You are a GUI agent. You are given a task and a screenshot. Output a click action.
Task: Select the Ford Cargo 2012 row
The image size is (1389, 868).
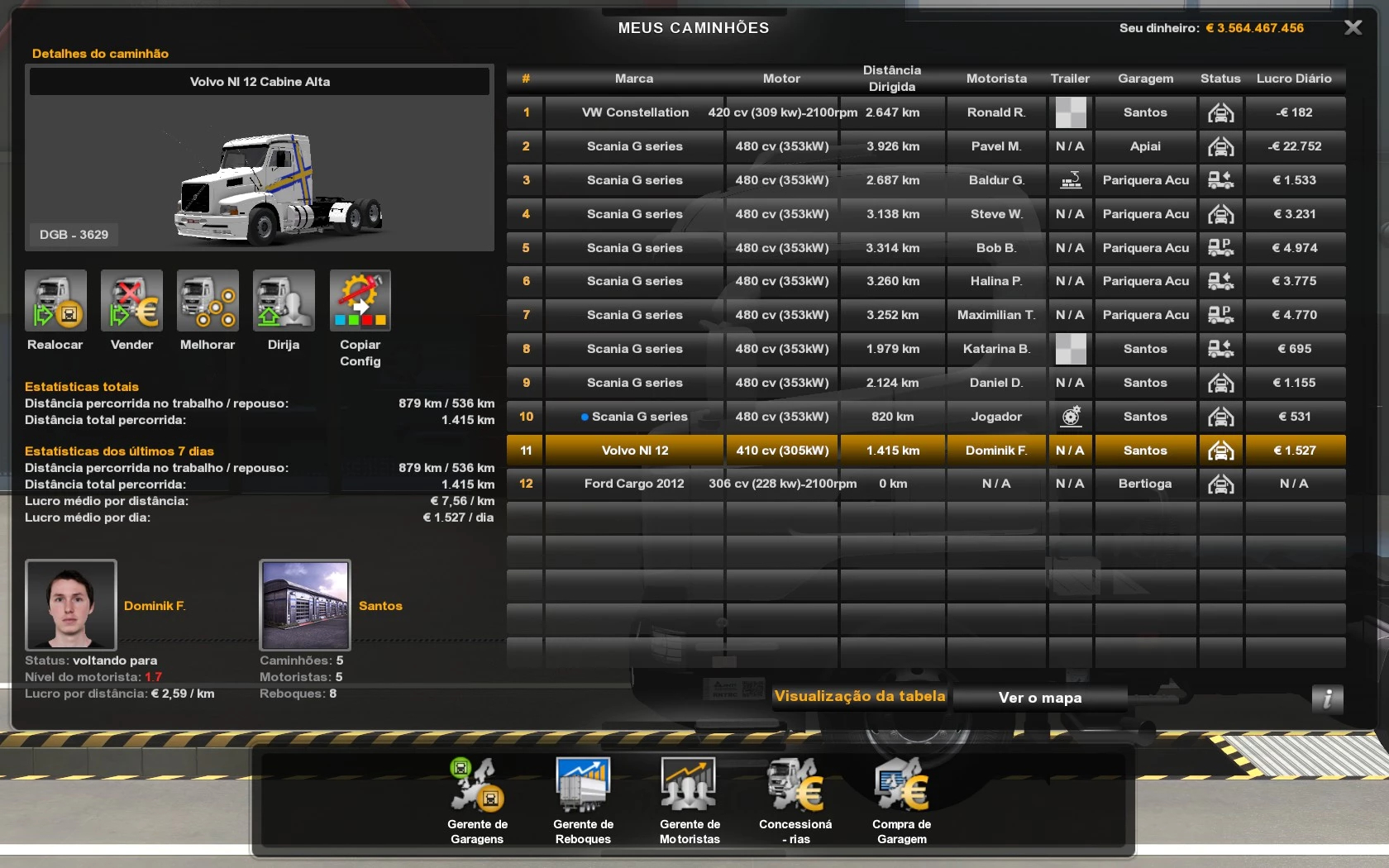pyautogui.click(x=634, y=484)
